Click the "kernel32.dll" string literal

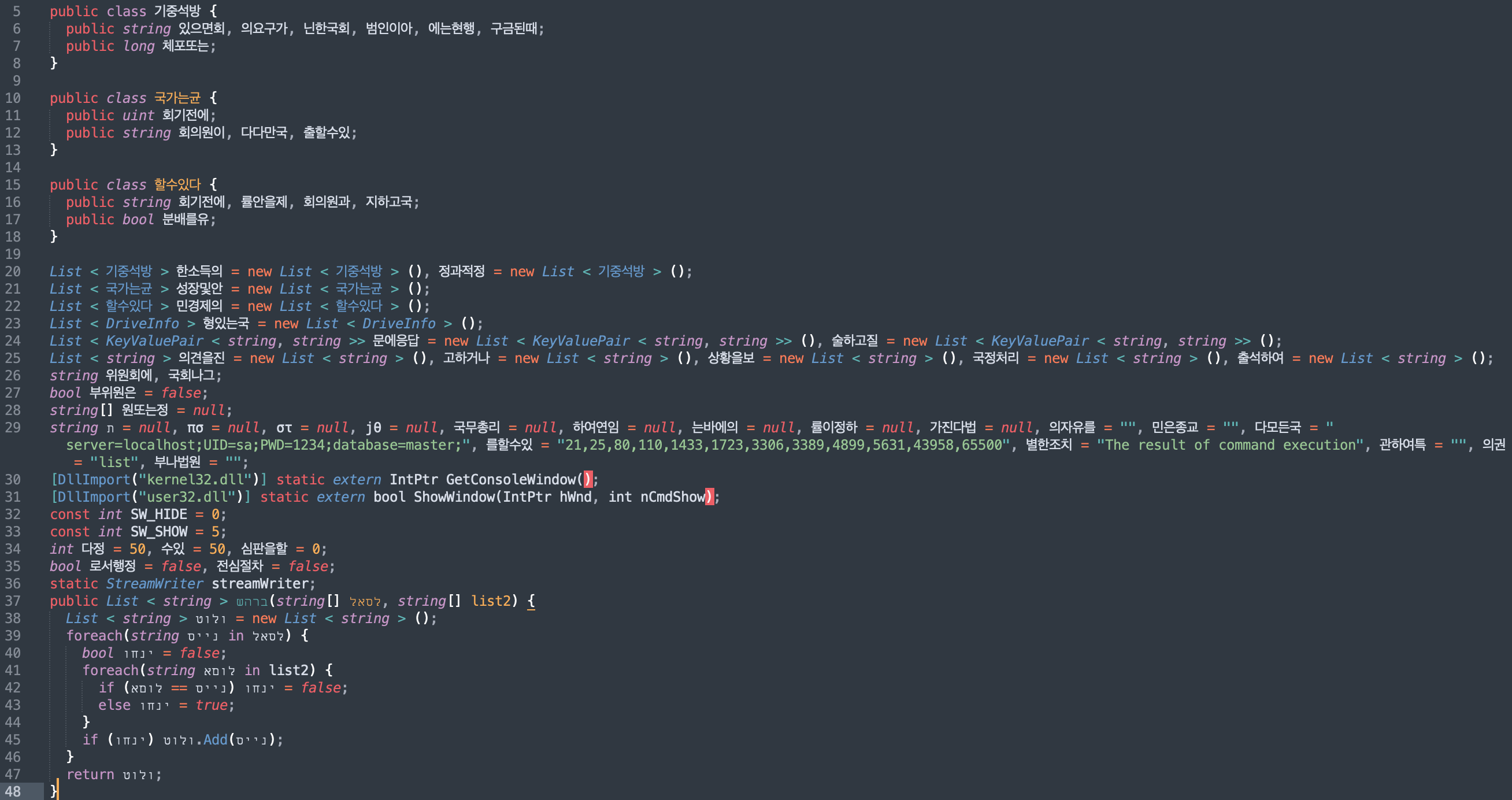197,480
